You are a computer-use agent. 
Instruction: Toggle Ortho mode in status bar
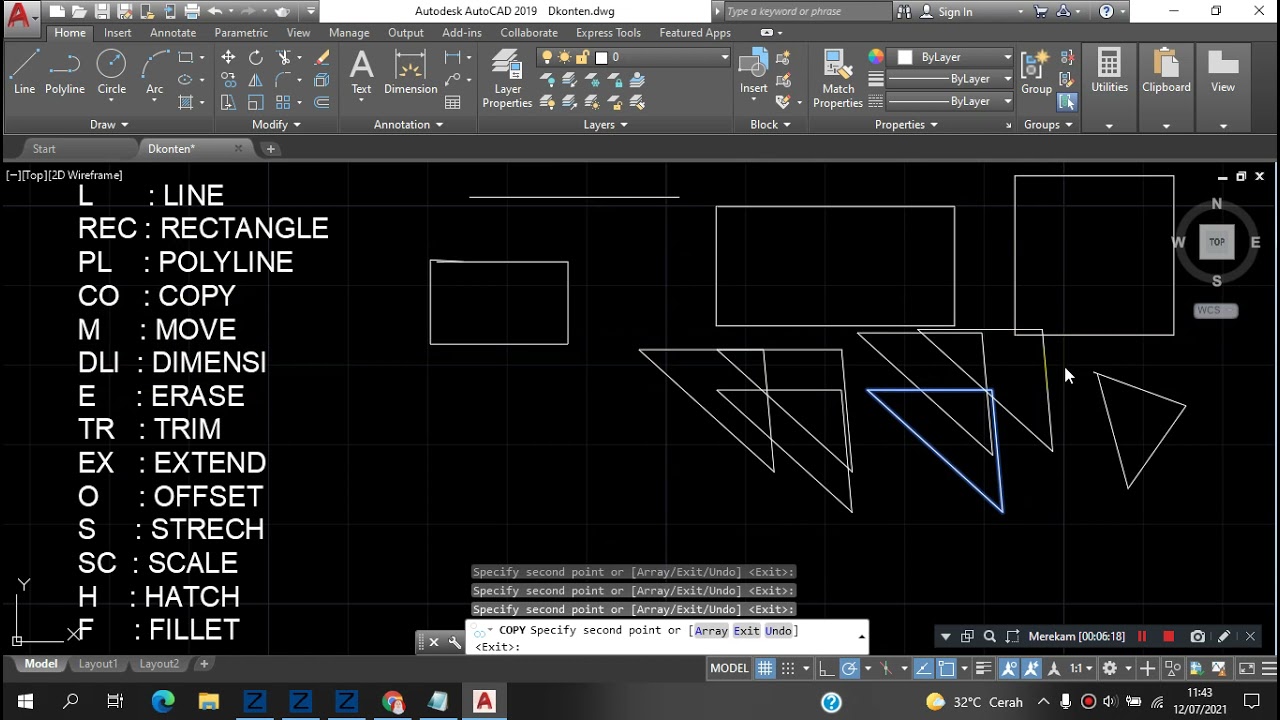pyautogui.click(x=826, y=668)
